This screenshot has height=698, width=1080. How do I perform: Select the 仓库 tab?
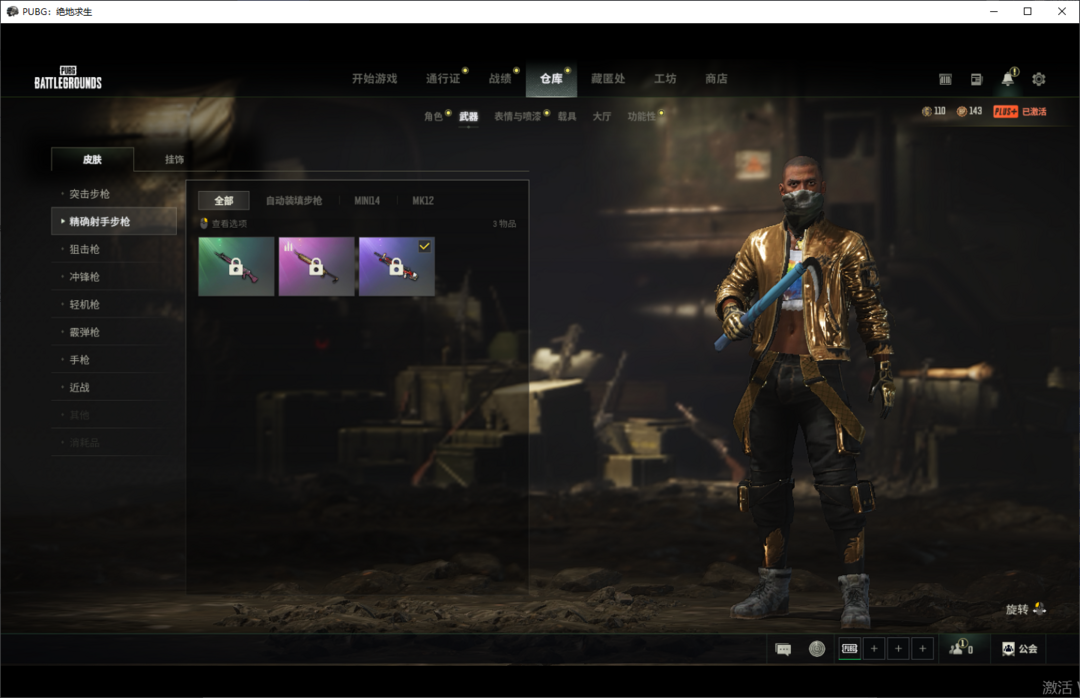(551, 79)
